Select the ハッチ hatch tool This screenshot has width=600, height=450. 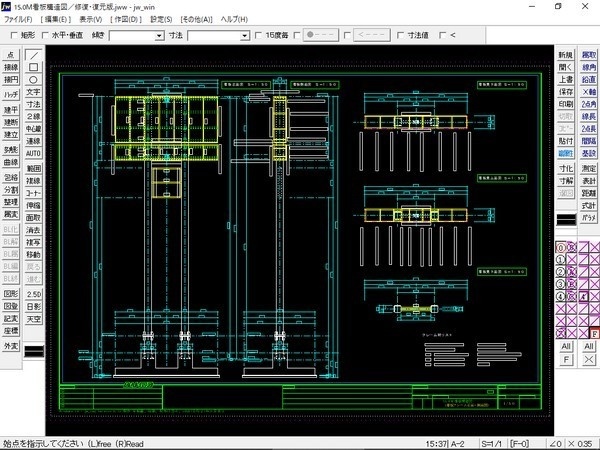11,95
